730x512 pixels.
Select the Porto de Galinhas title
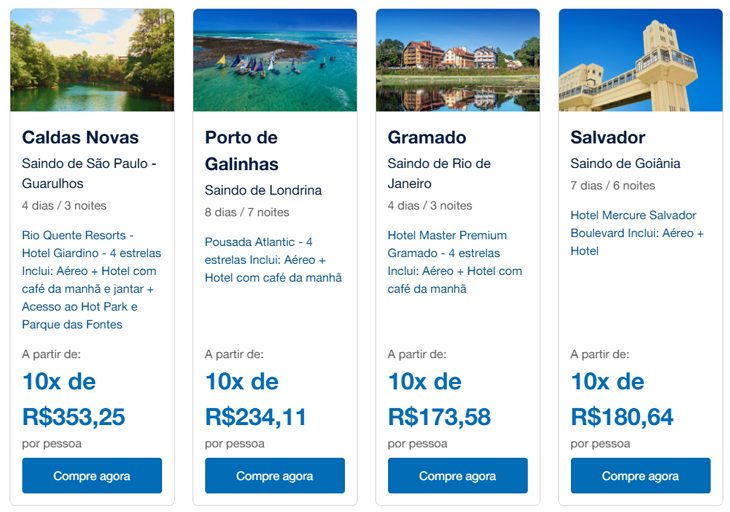(242, 151)
